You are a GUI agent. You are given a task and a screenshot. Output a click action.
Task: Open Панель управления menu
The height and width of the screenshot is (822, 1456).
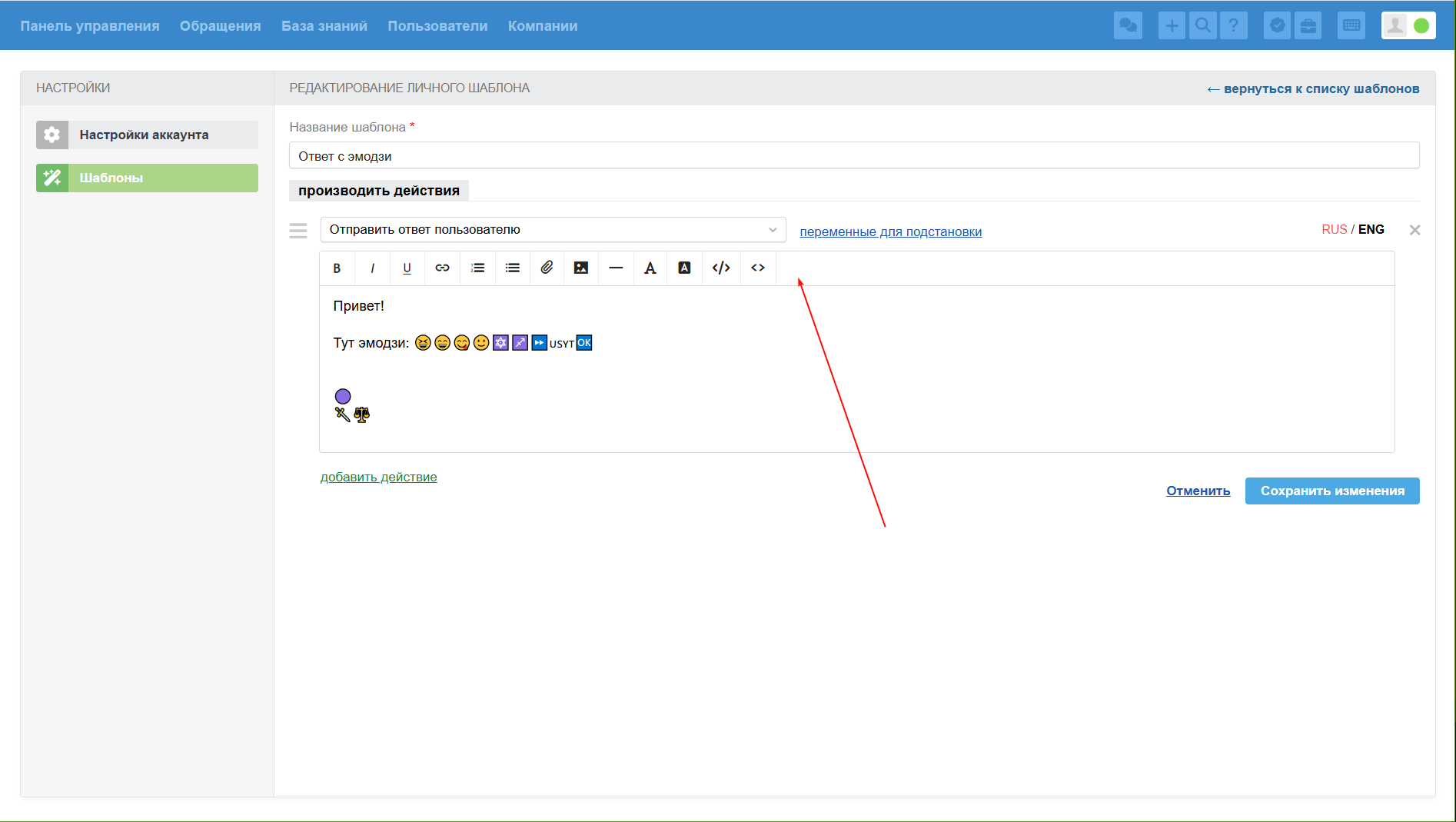[90, 26]
